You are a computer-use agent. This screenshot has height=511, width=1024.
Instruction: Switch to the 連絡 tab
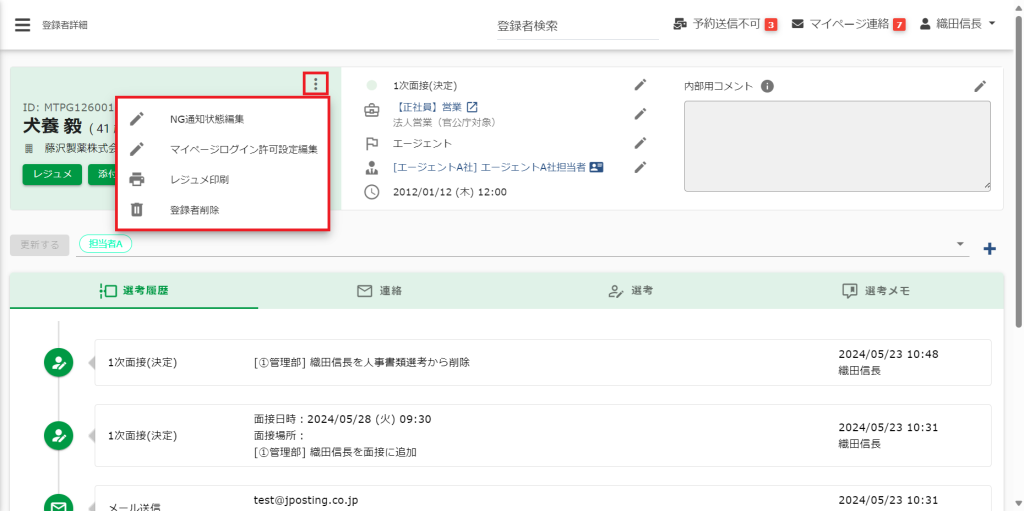[x=380, y=291]
